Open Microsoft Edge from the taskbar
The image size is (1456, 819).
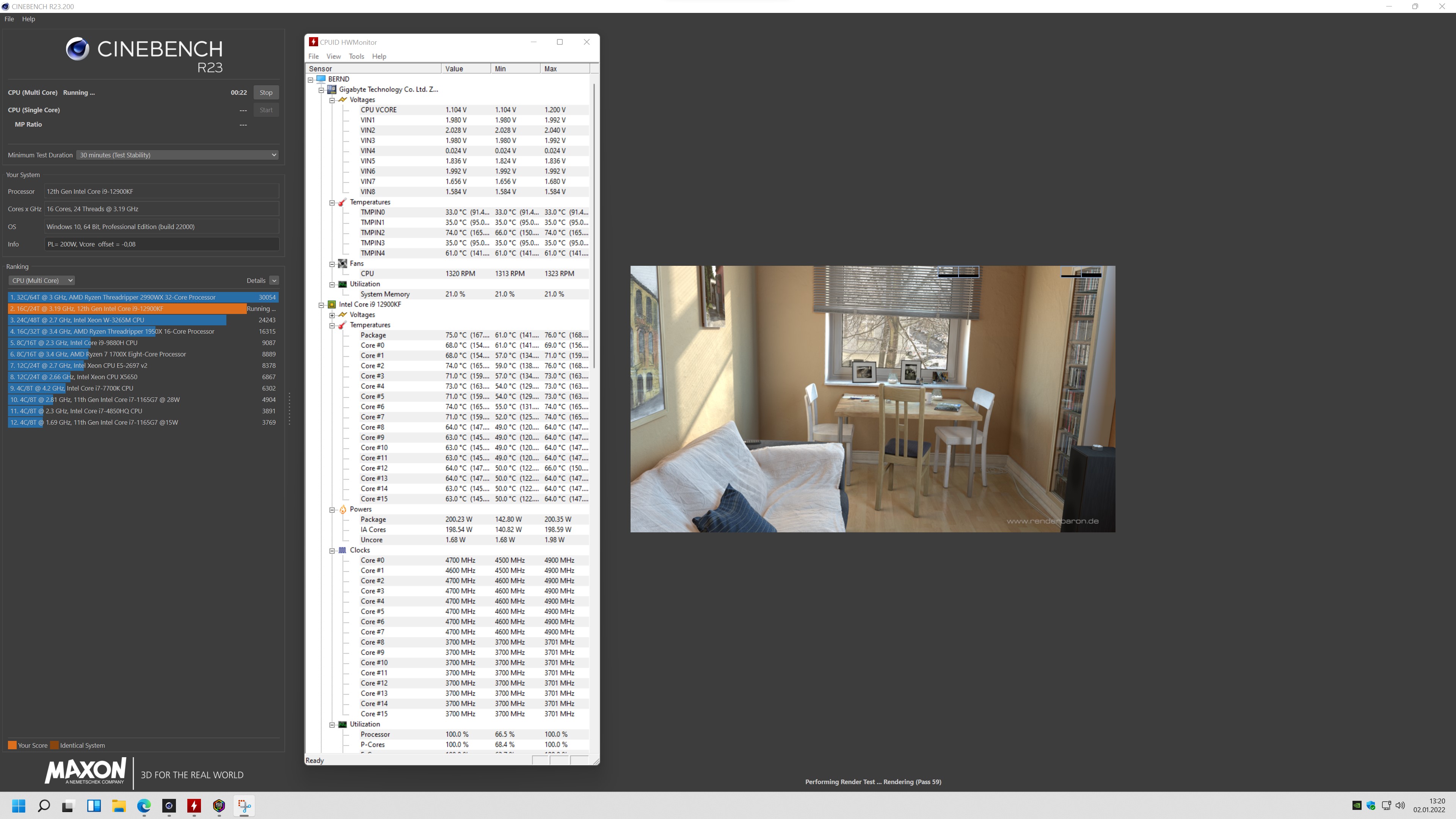click(144, 805)
